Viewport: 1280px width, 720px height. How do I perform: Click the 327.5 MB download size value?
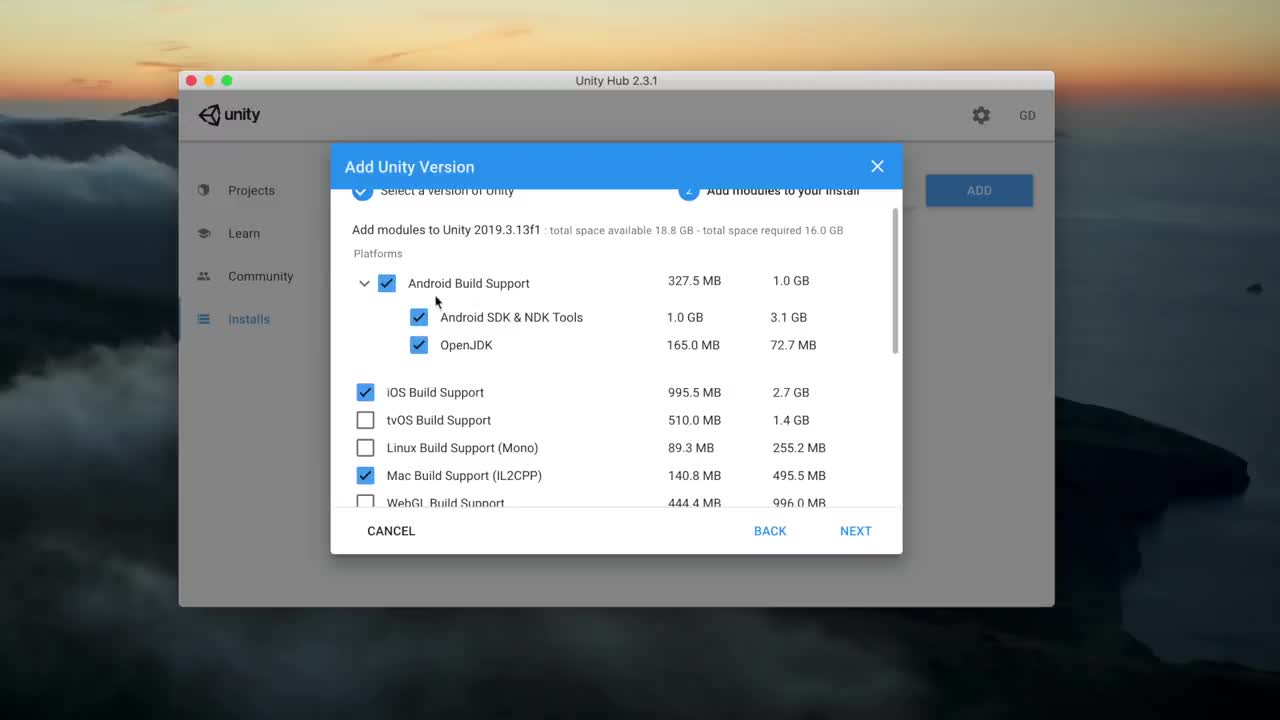point(694,281)
